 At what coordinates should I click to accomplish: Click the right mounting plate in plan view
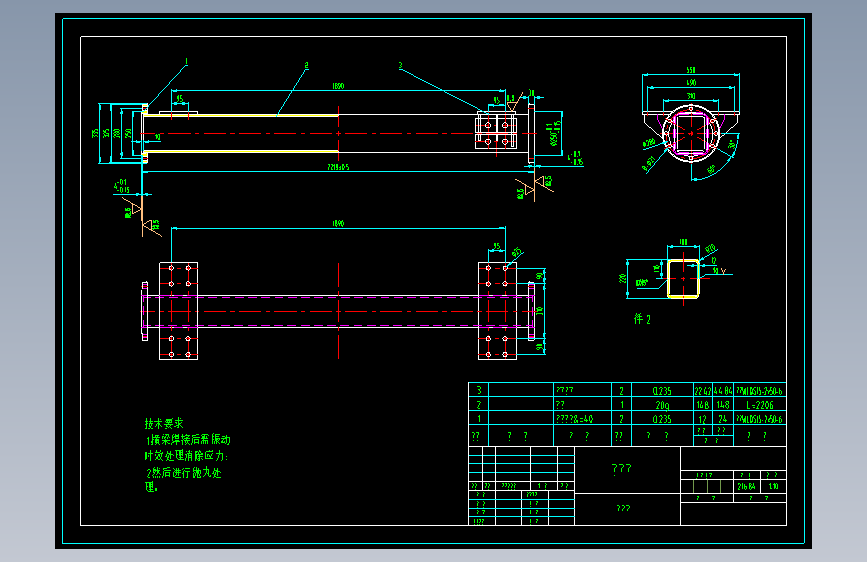click(x=497, y=311)
